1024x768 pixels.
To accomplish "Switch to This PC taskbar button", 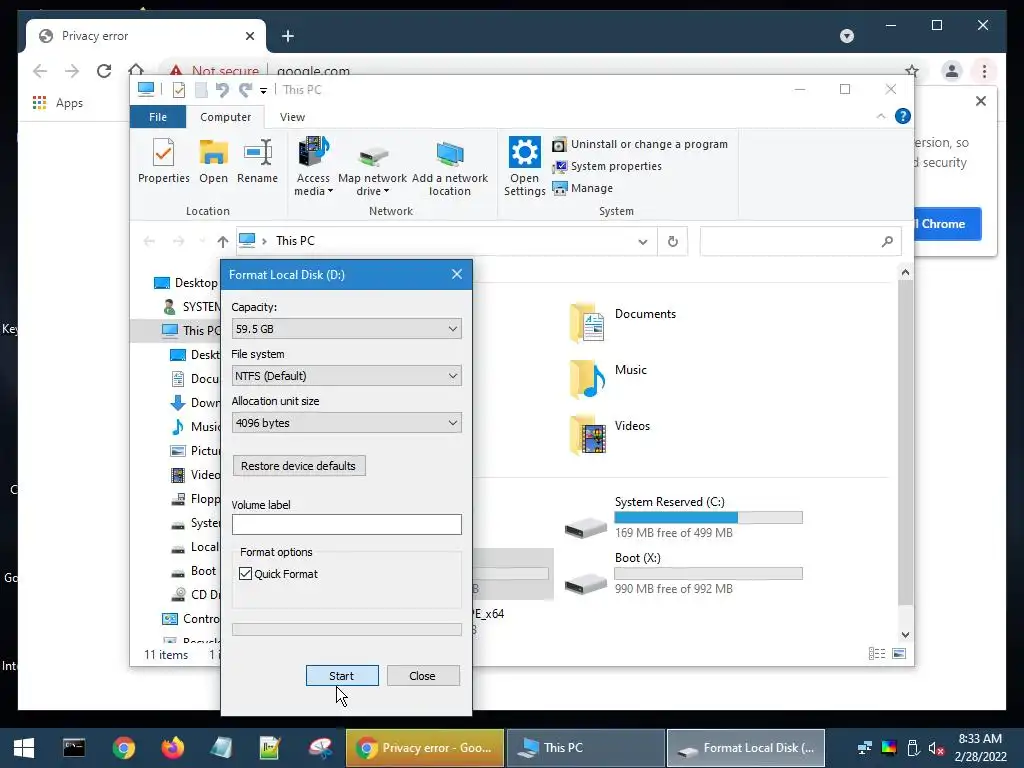I will coord(585,748).
